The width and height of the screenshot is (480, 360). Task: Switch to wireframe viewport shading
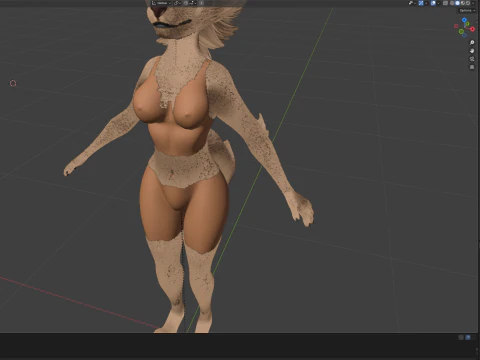[x=452, y=3]
